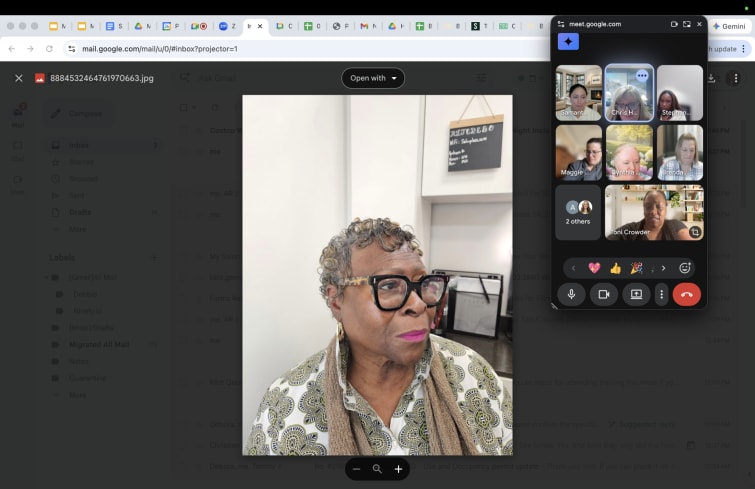Start screen sharing with Present button
The width and height of the screenshot is (755, 489).
tap(635, 294)
